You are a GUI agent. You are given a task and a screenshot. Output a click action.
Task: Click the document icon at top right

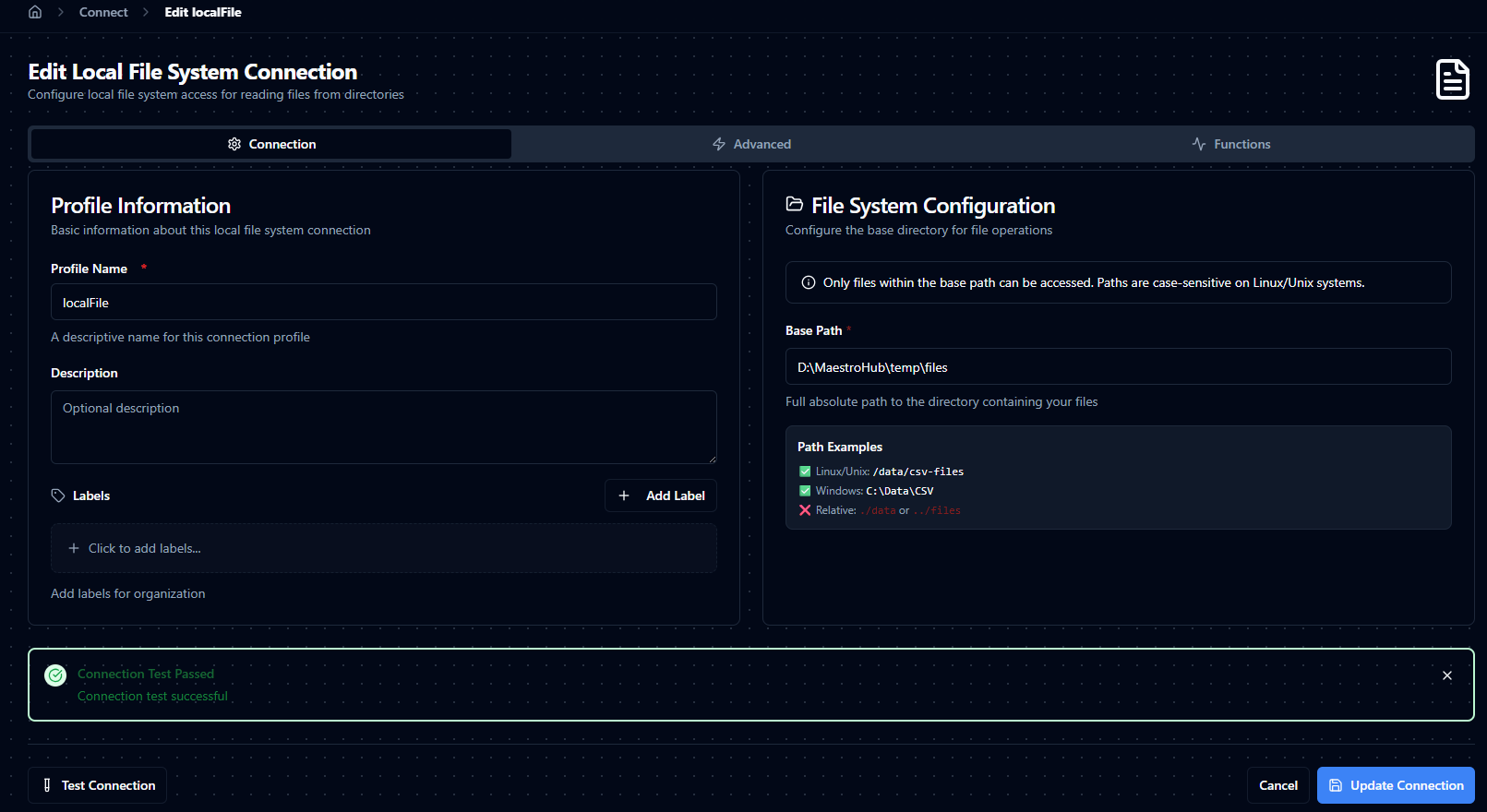[x=1452, y=79]
